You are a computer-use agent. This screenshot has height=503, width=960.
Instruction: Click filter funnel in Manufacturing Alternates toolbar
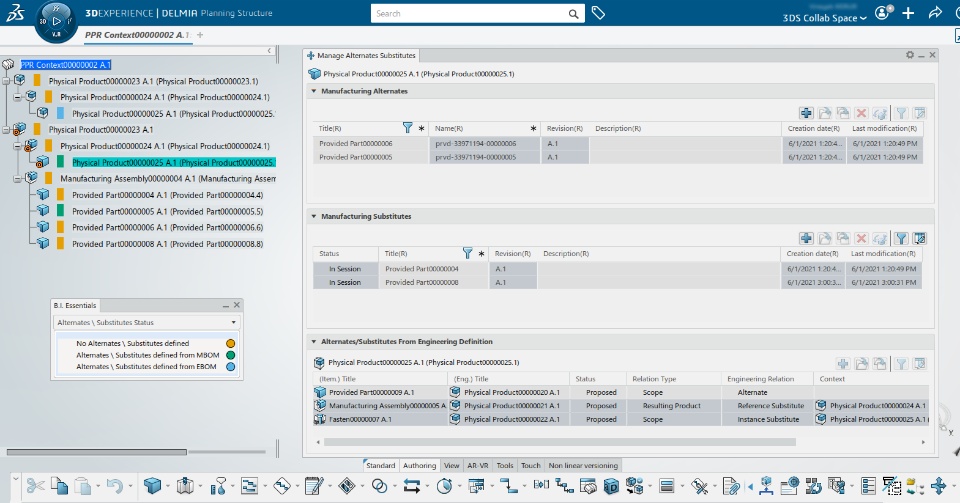901,113
